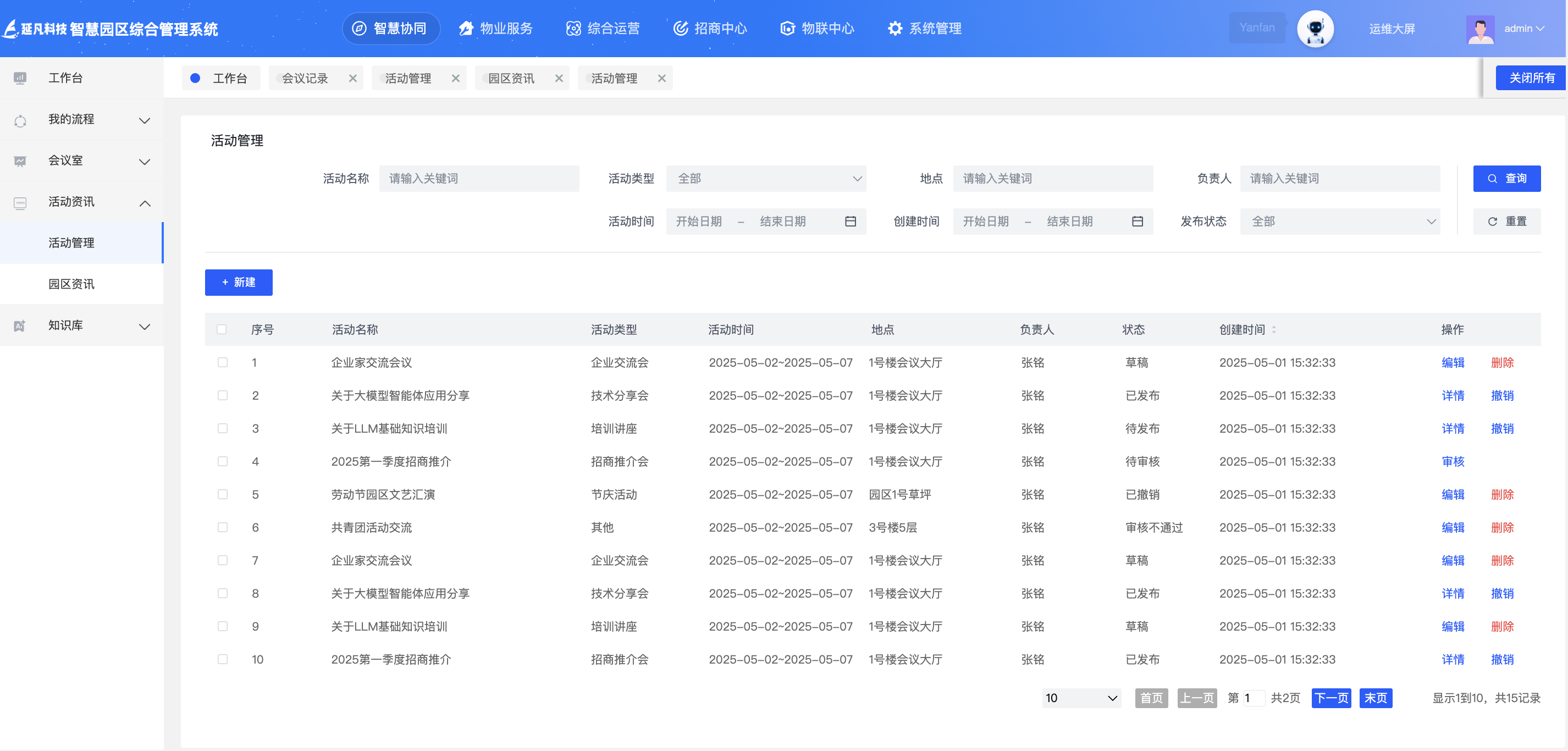1568x751 pixels.
Task: Toggle the select-all header checkbox
Action: coord(222,330)
